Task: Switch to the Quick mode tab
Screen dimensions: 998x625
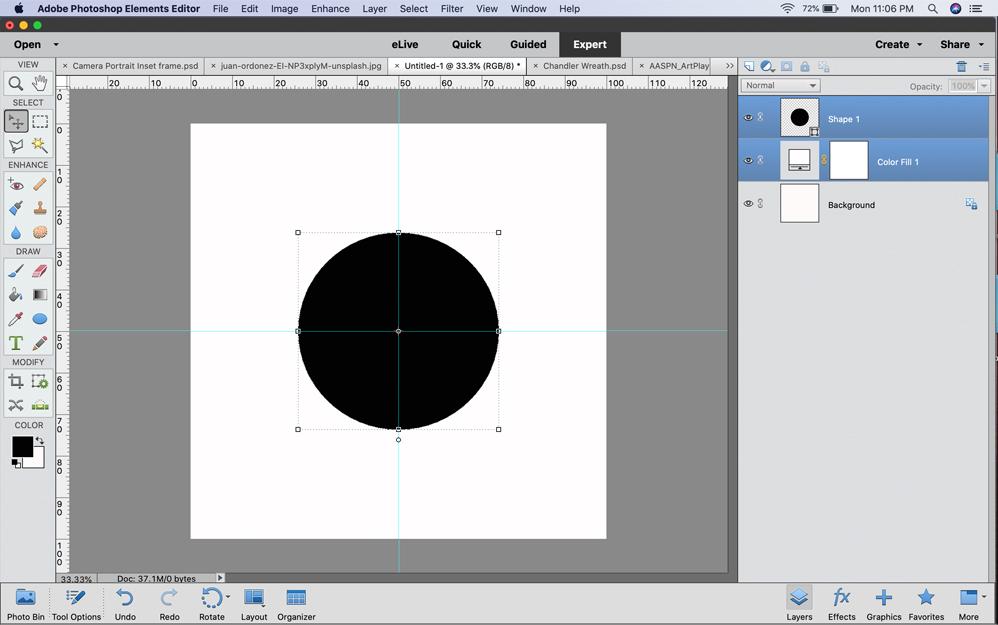Action: click(x=467, y=45)
